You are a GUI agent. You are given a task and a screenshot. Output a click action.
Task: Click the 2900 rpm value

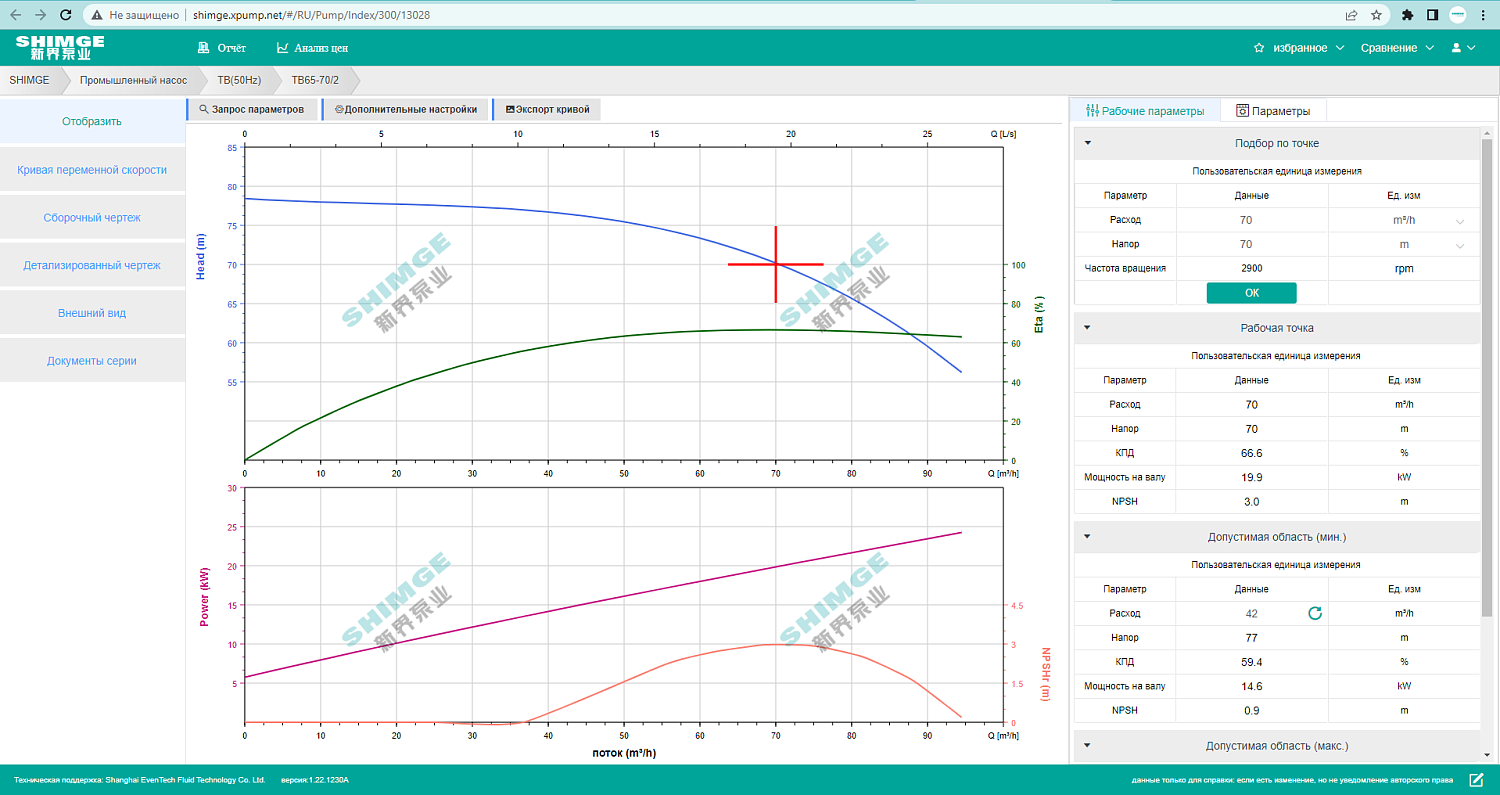click(x=1252, y=268)
